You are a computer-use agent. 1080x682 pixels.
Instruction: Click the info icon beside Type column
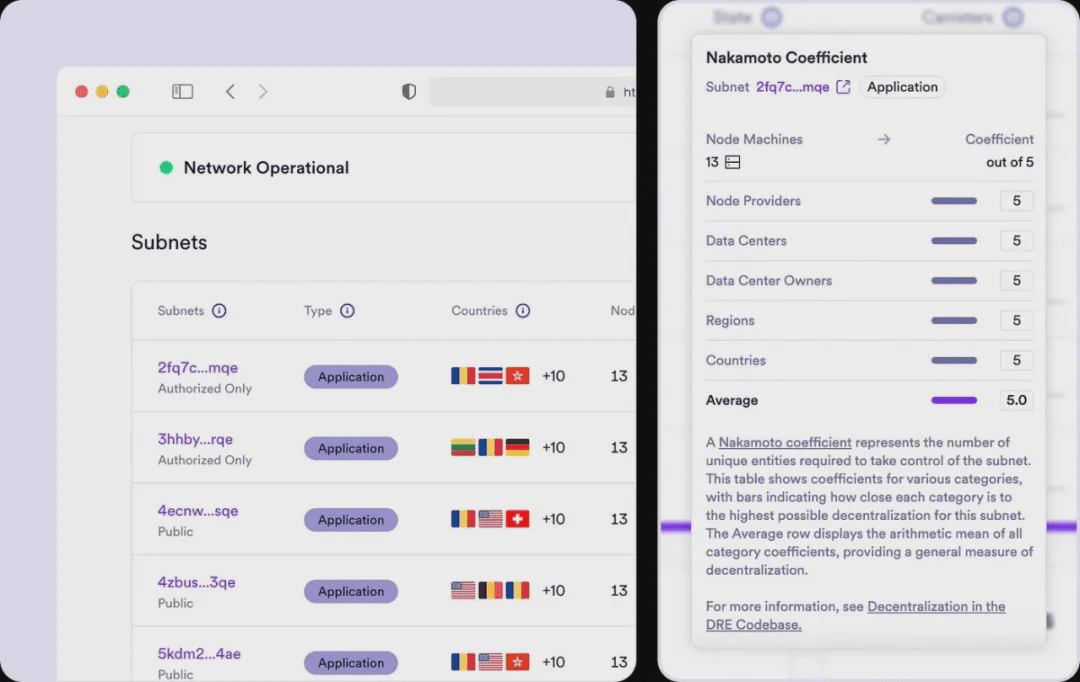(347, 311)
